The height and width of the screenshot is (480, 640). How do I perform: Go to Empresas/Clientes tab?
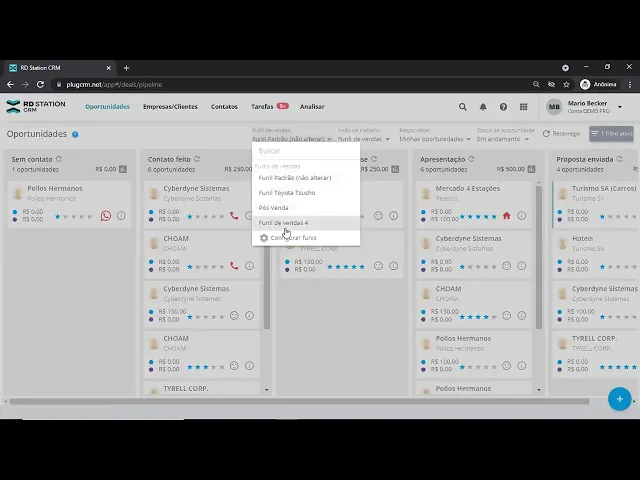[170, 107]
